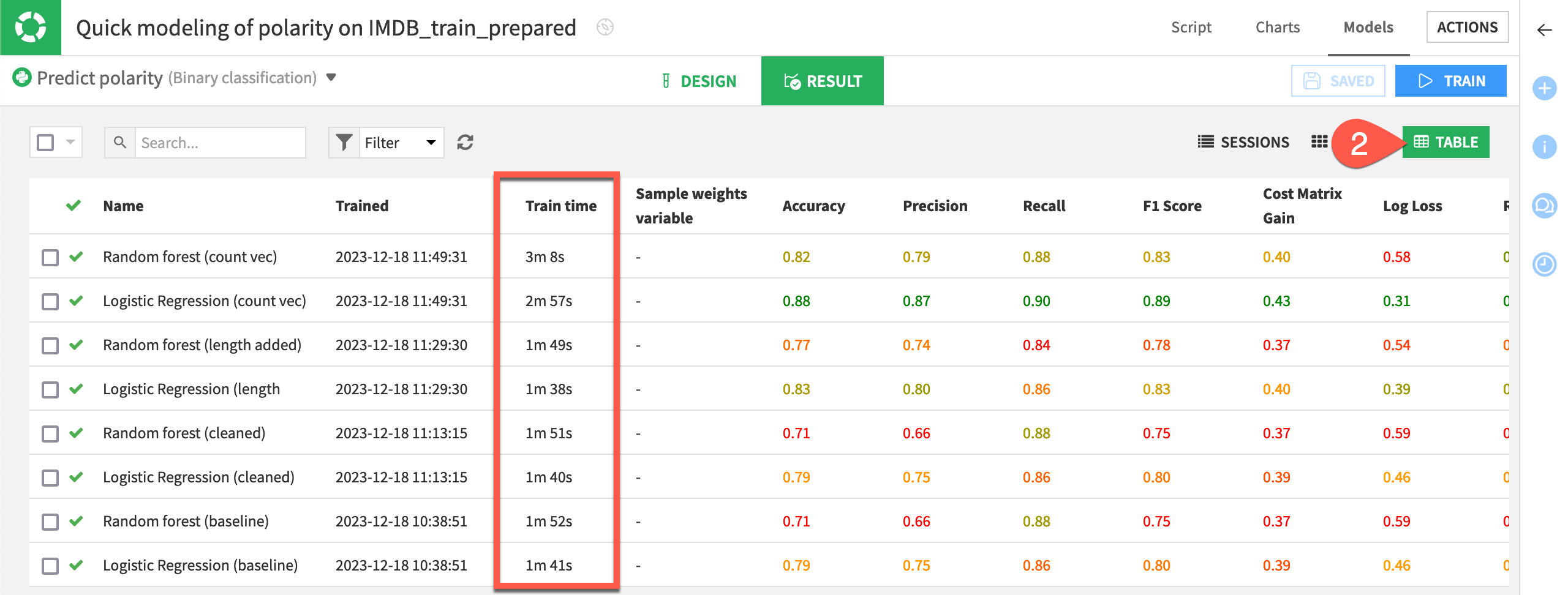Click the blue plus icon in the sidebar
The height and width of the screenshot is (595, 1568).
1544,88
